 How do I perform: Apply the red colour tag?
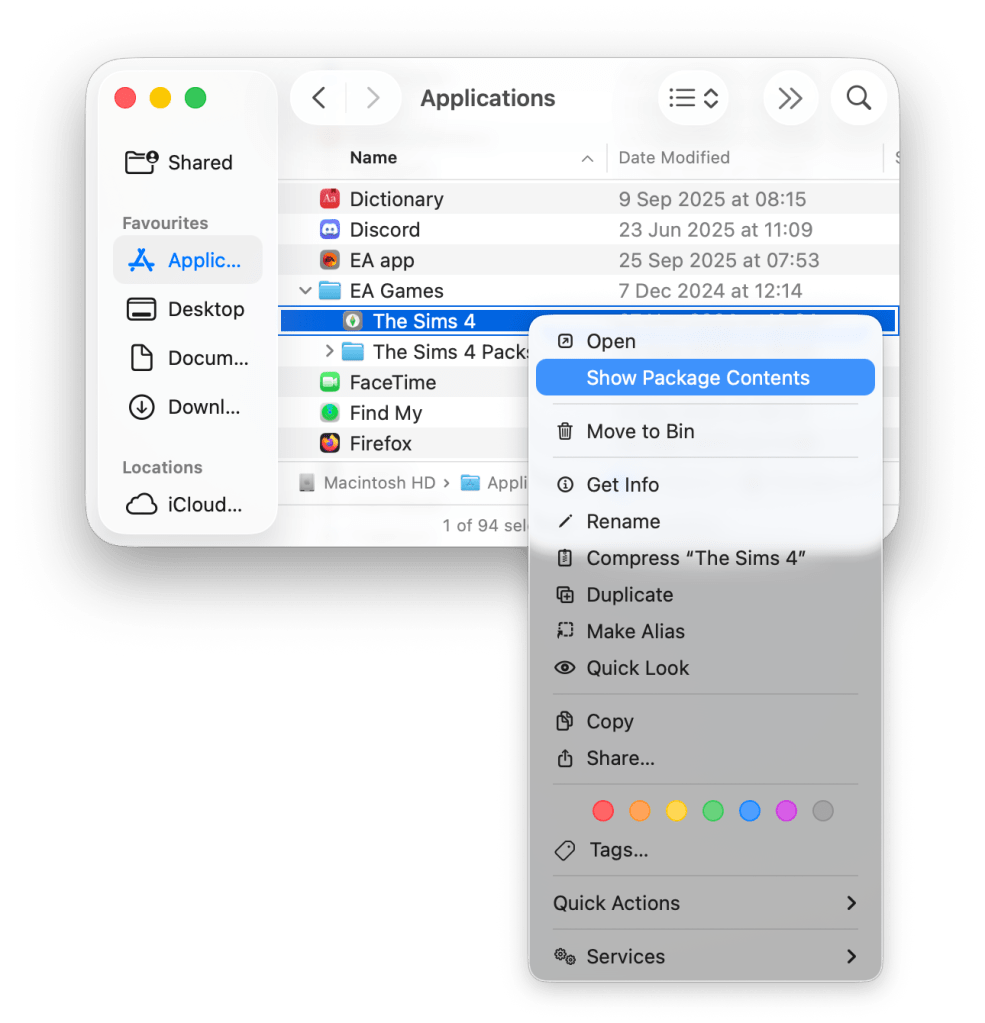coord(603,811)
